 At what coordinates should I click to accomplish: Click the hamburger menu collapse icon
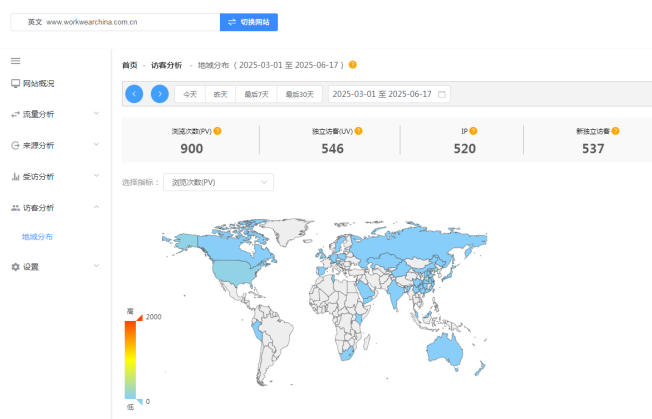tap(15, 61)
